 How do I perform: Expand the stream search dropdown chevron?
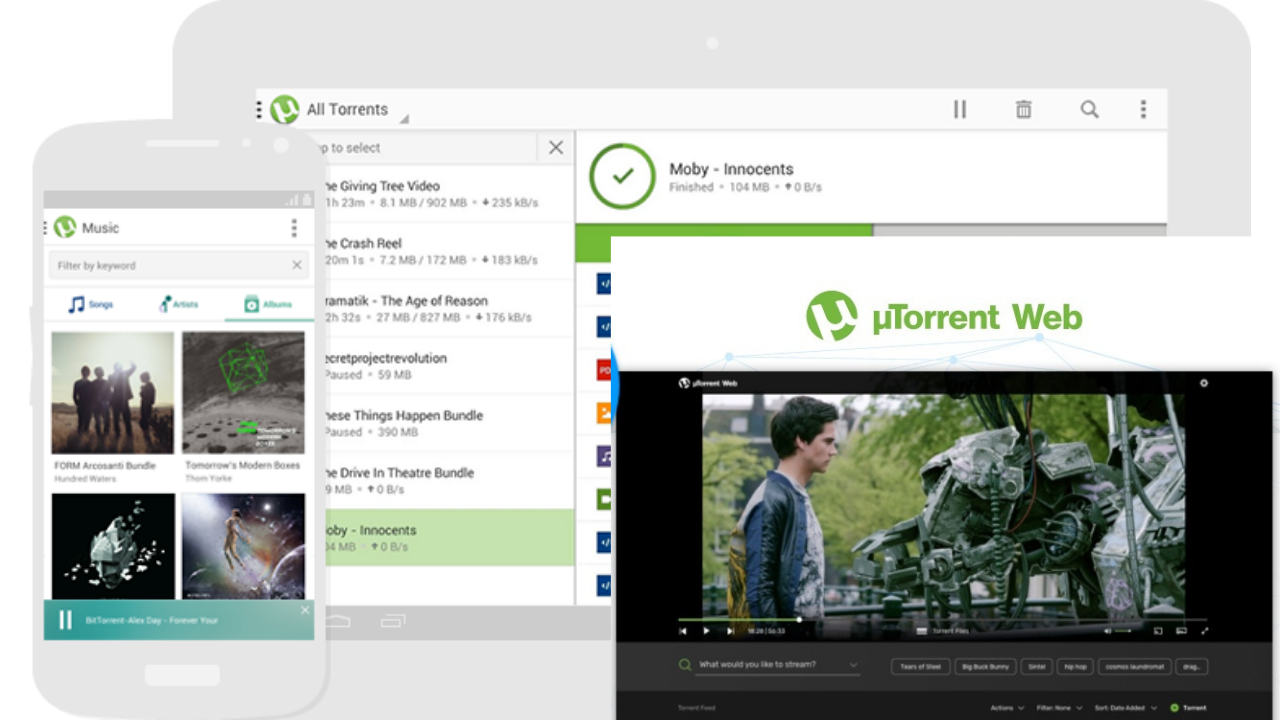pyautogui.click(x=853, y=665)
